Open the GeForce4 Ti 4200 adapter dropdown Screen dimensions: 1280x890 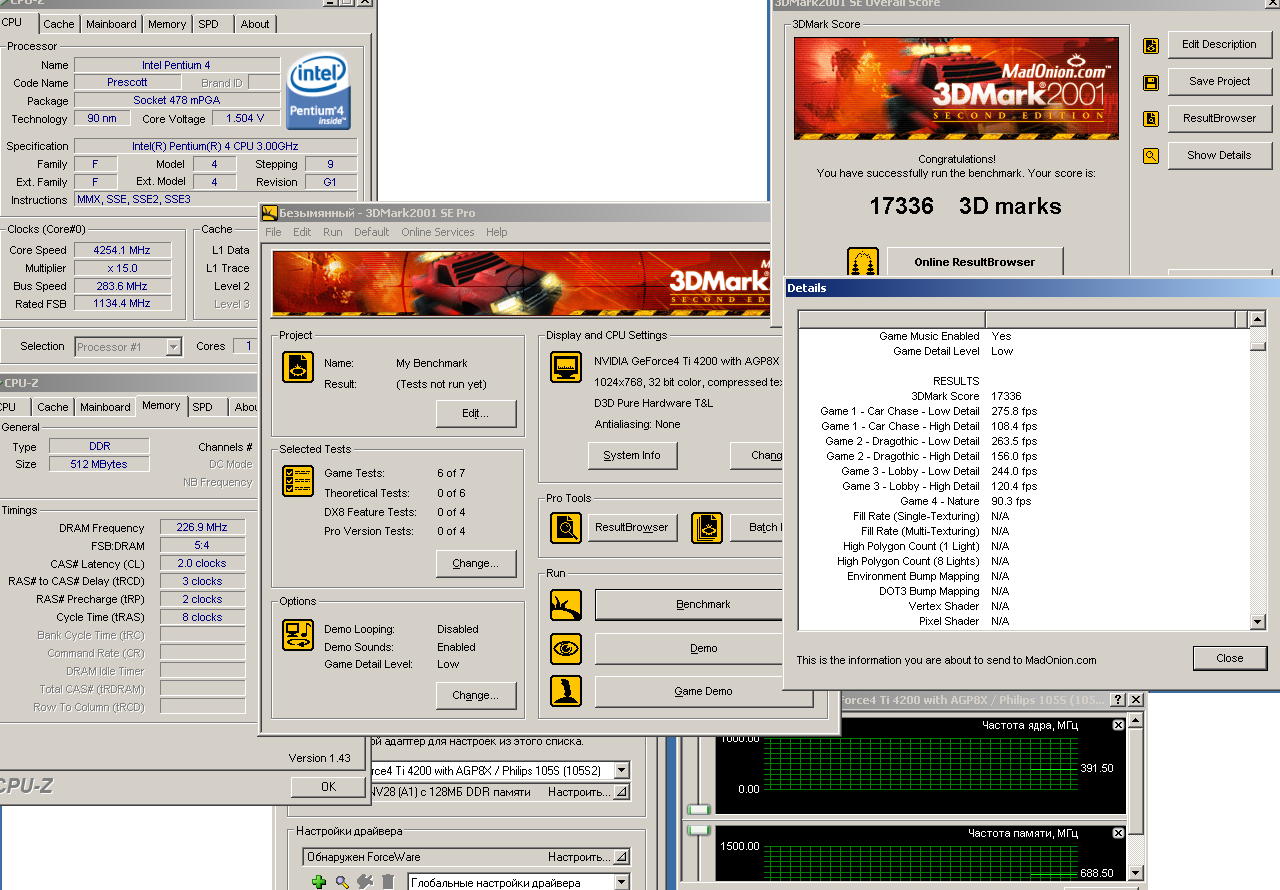click(622, 770)
